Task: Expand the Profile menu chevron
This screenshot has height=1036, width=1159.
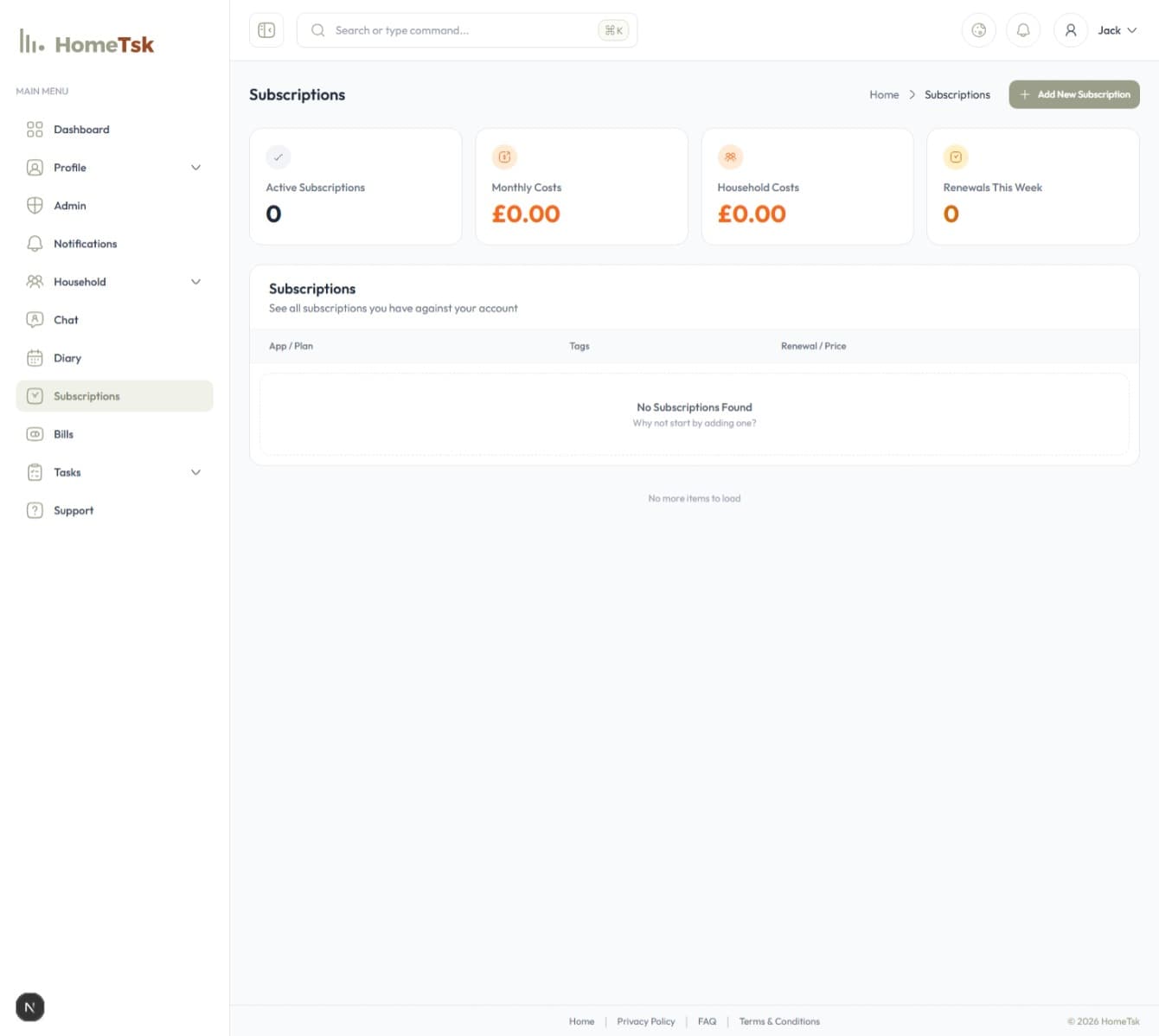Action: pos(195,168)
